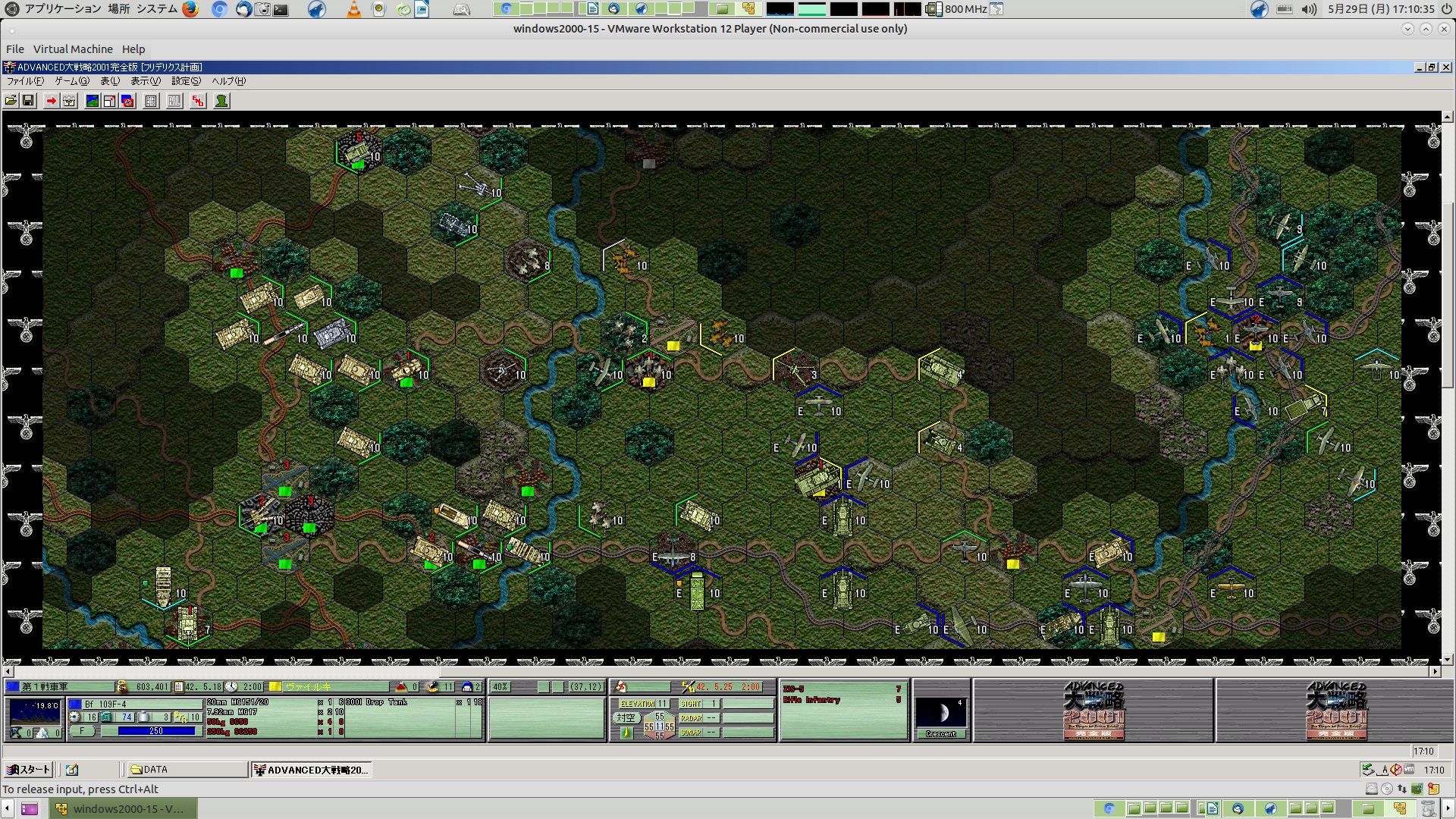Open システム system menu
The height and width of the screenshot is (819, 1456).
[x=157, y=9]
